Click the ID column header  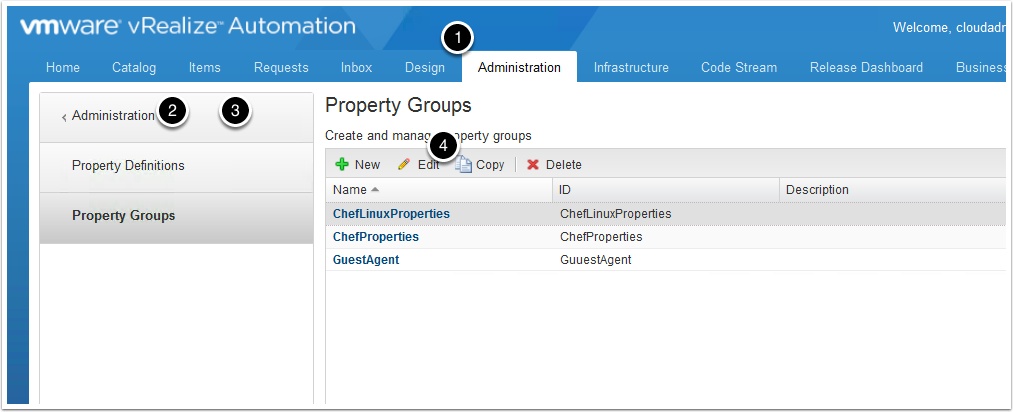click(x=666, y=190)
